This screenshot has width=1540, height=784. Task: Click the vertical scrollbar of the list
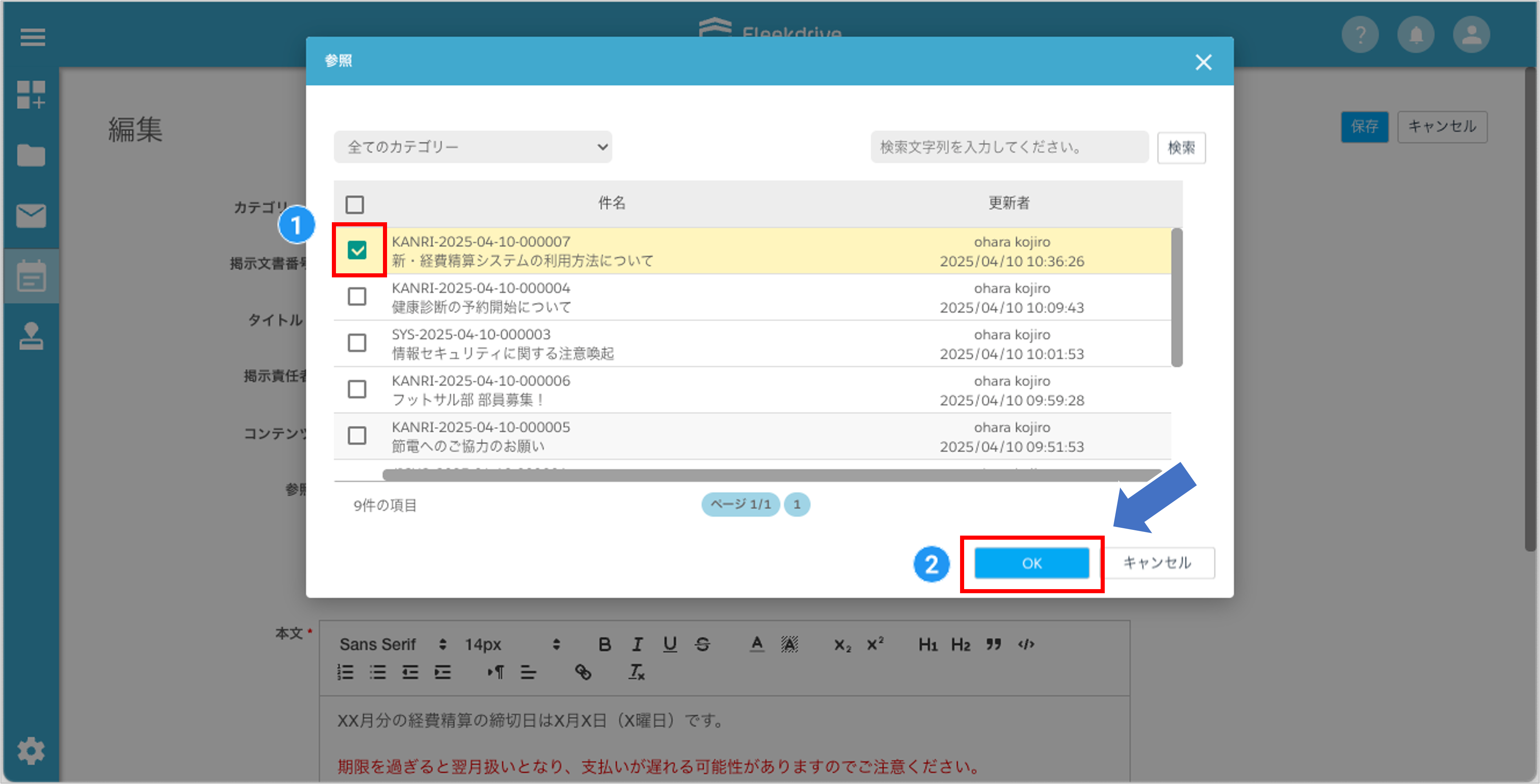1177,297
